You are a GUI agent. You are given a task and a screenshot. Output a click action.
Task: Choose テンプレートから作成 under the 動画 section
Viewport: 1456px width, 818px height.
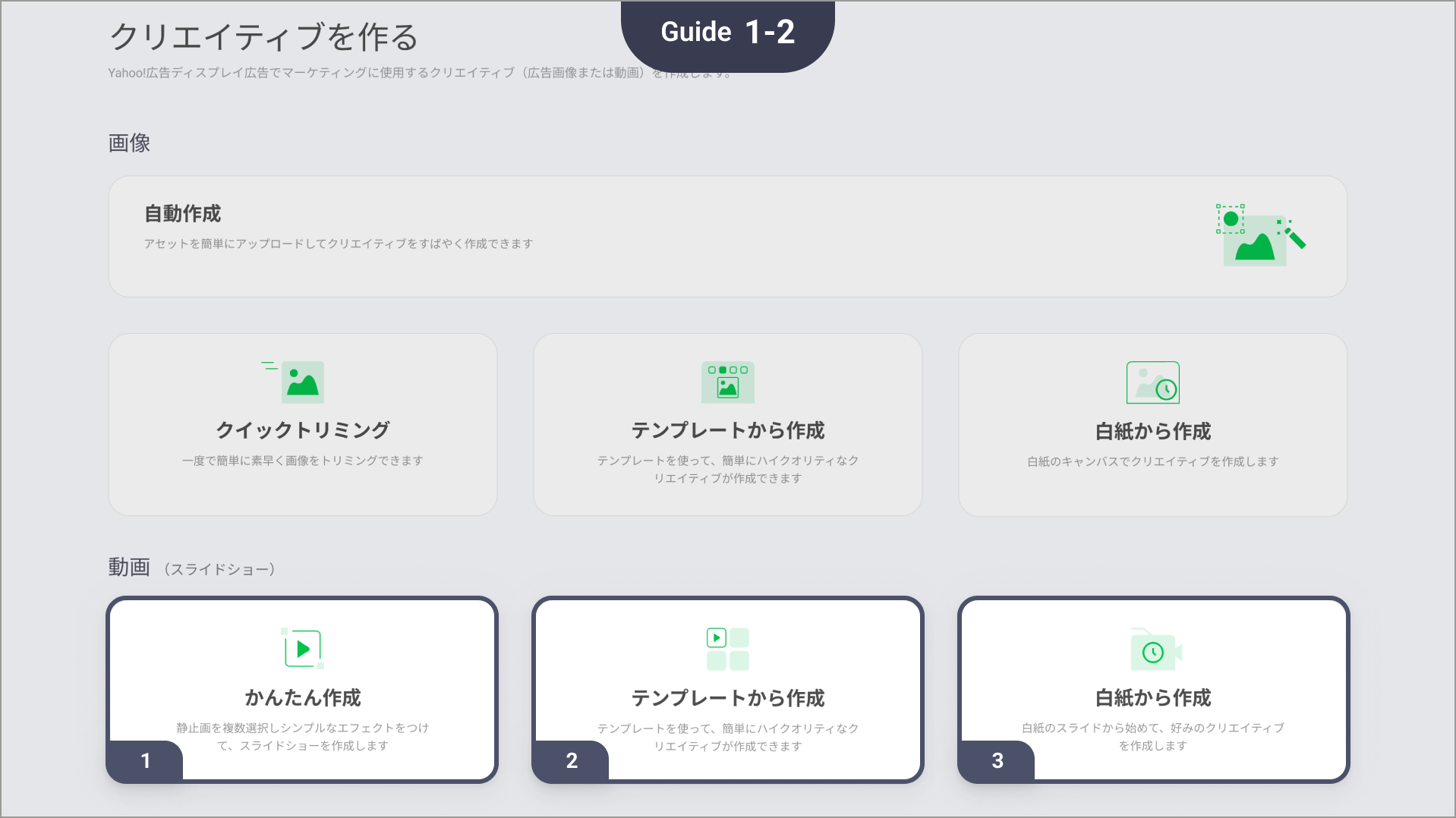tap(727, 697)
